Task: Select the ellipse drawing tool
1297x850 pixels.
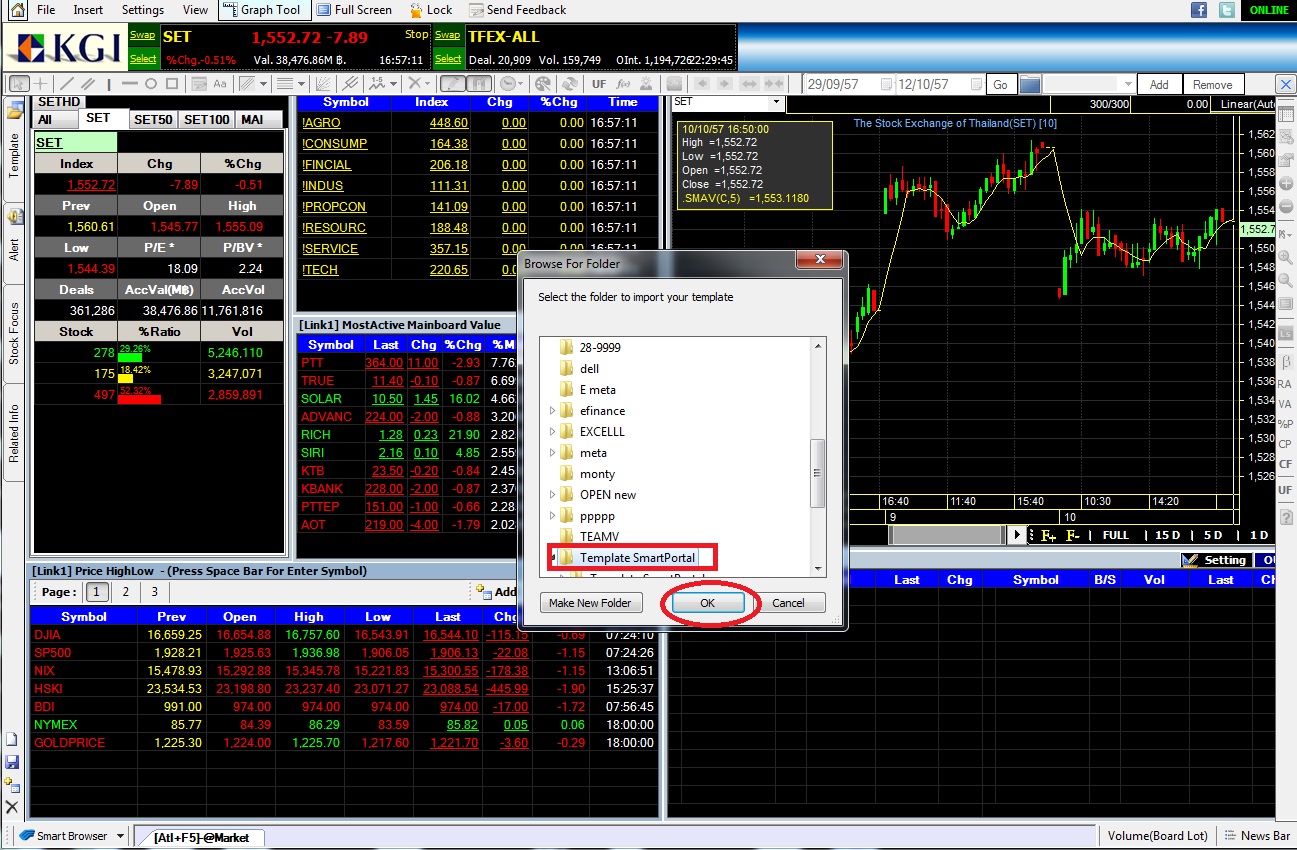Action: [x=151, y=84]
